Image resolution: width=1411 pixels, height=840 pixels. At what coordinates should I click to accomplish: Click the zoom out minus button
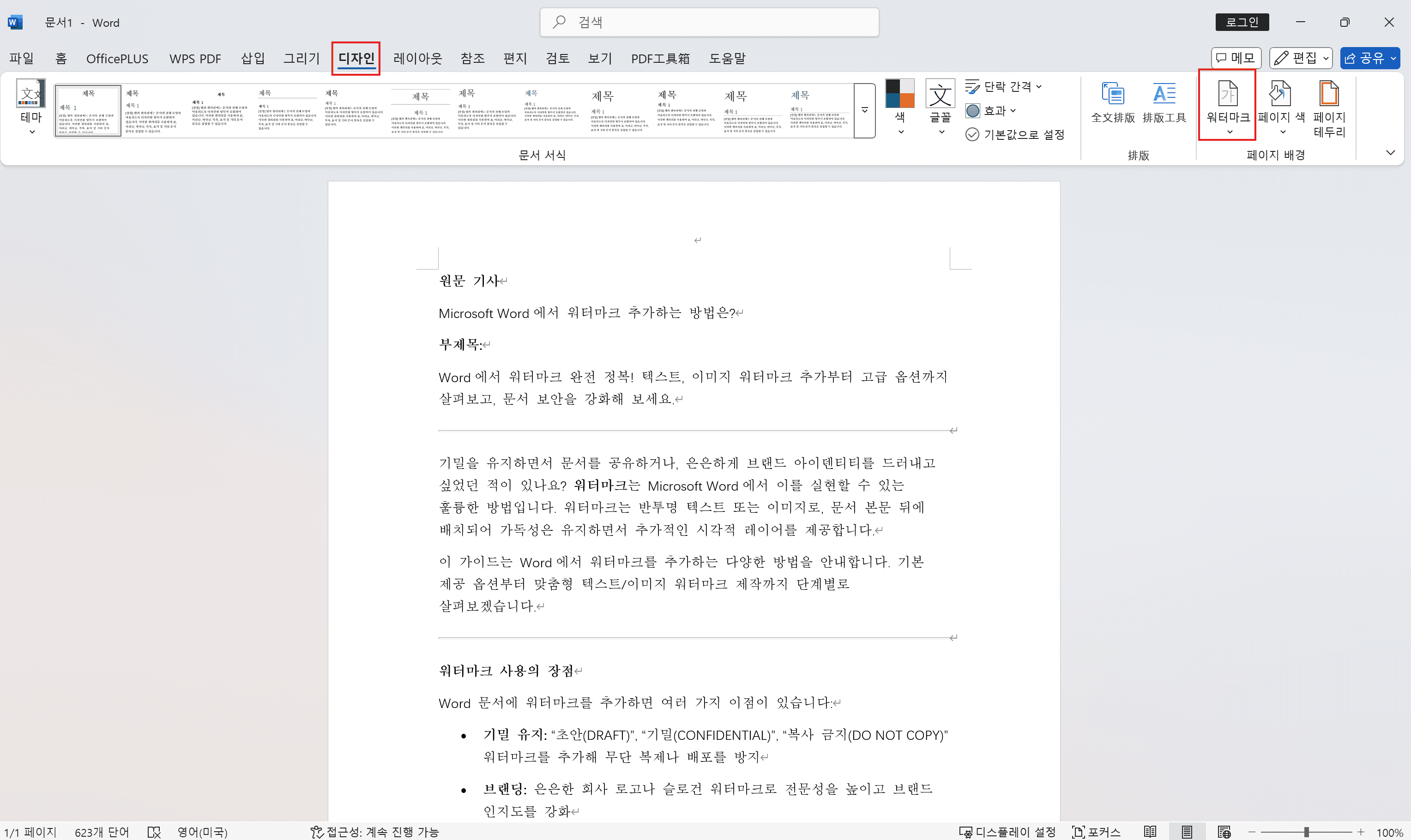click(x=1252, y=832)
